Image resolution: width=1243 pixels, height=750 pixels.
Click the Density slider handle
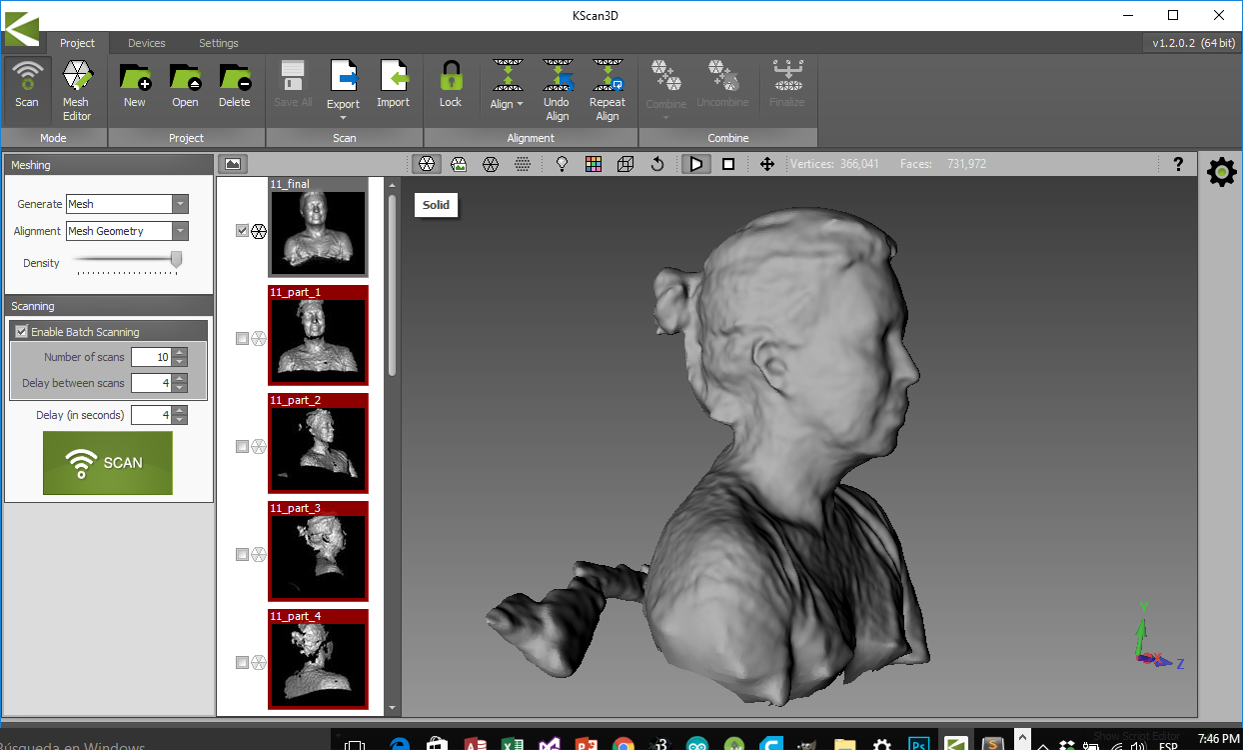177,260
